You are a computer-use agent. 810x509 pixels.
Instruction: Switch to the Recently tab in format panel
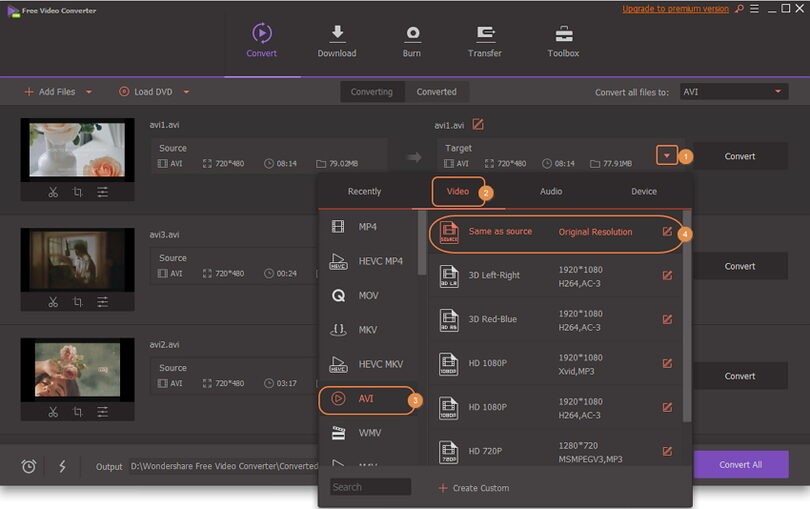tap(364, 191)
